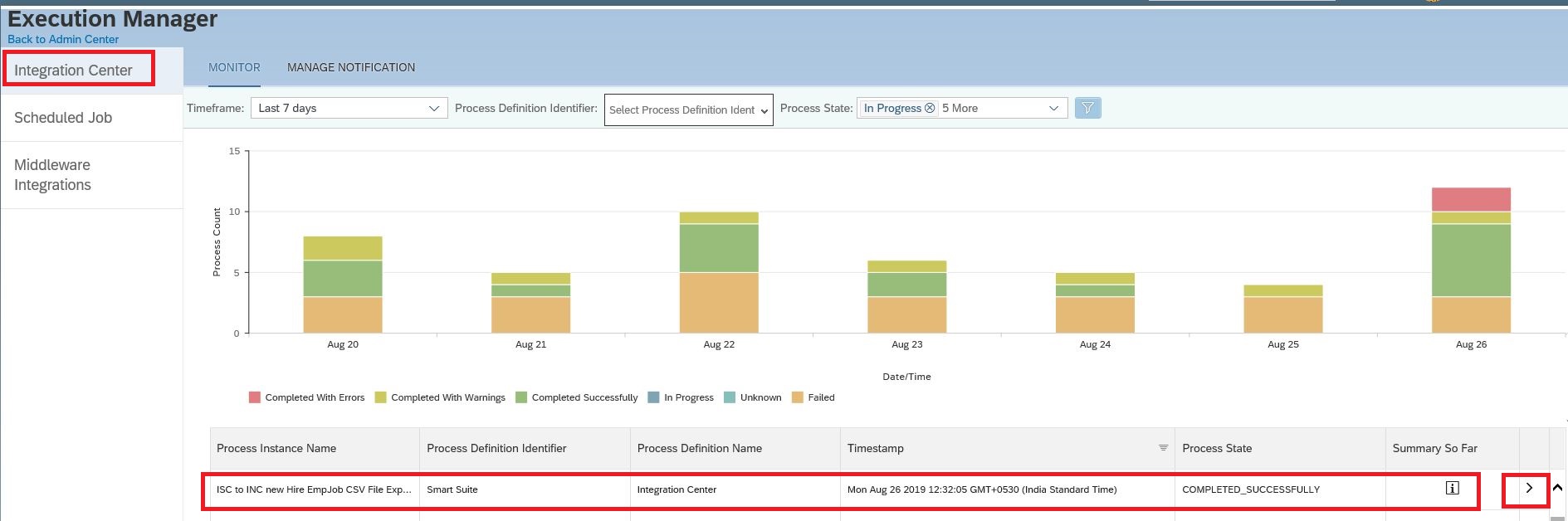The width and height of the screenshot is (1568, 521).
Task: Toggle the Failed legend swatch
Action: click(x=798, y=397)
